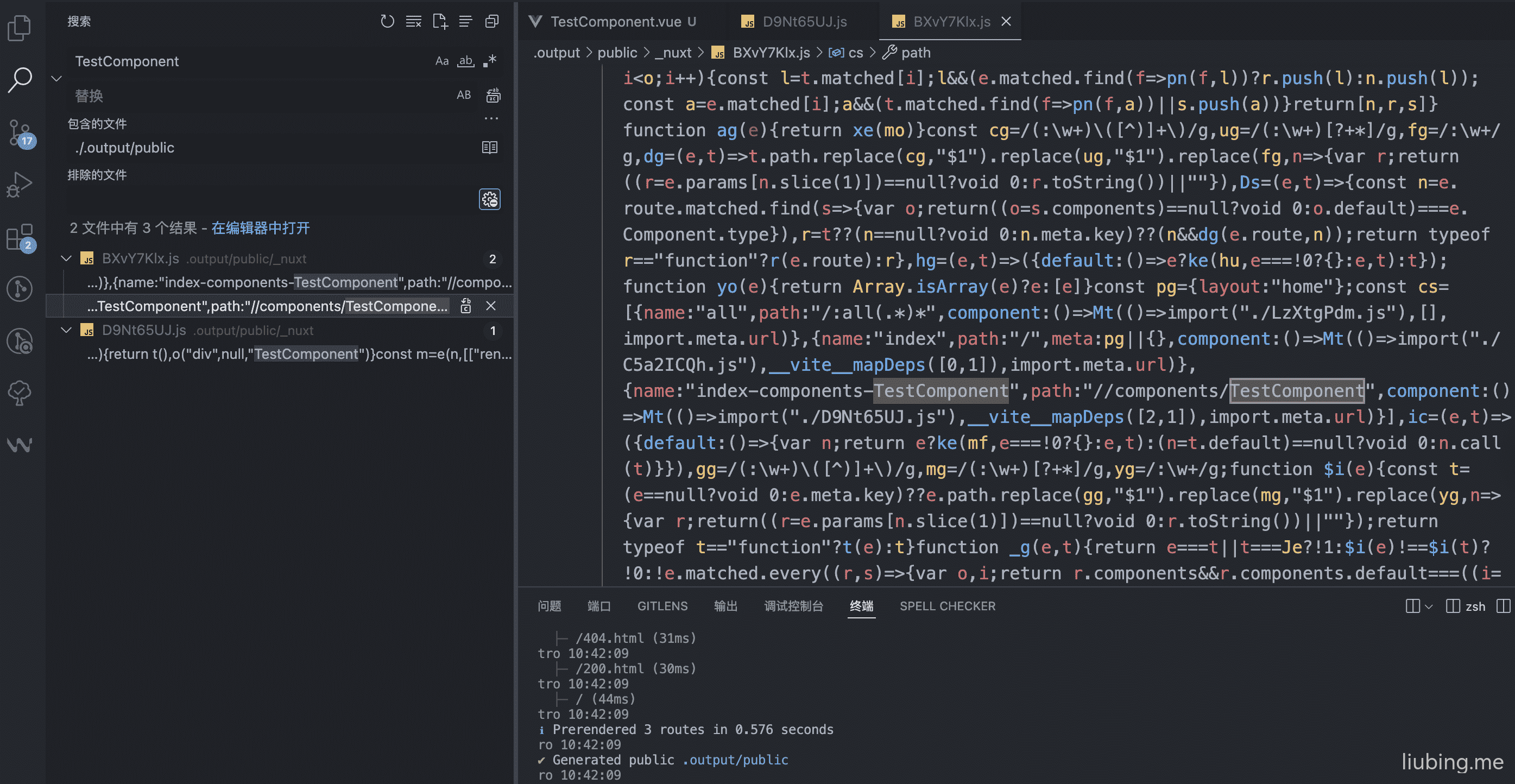Click cs symbol breadcrumb

point(847,53)
